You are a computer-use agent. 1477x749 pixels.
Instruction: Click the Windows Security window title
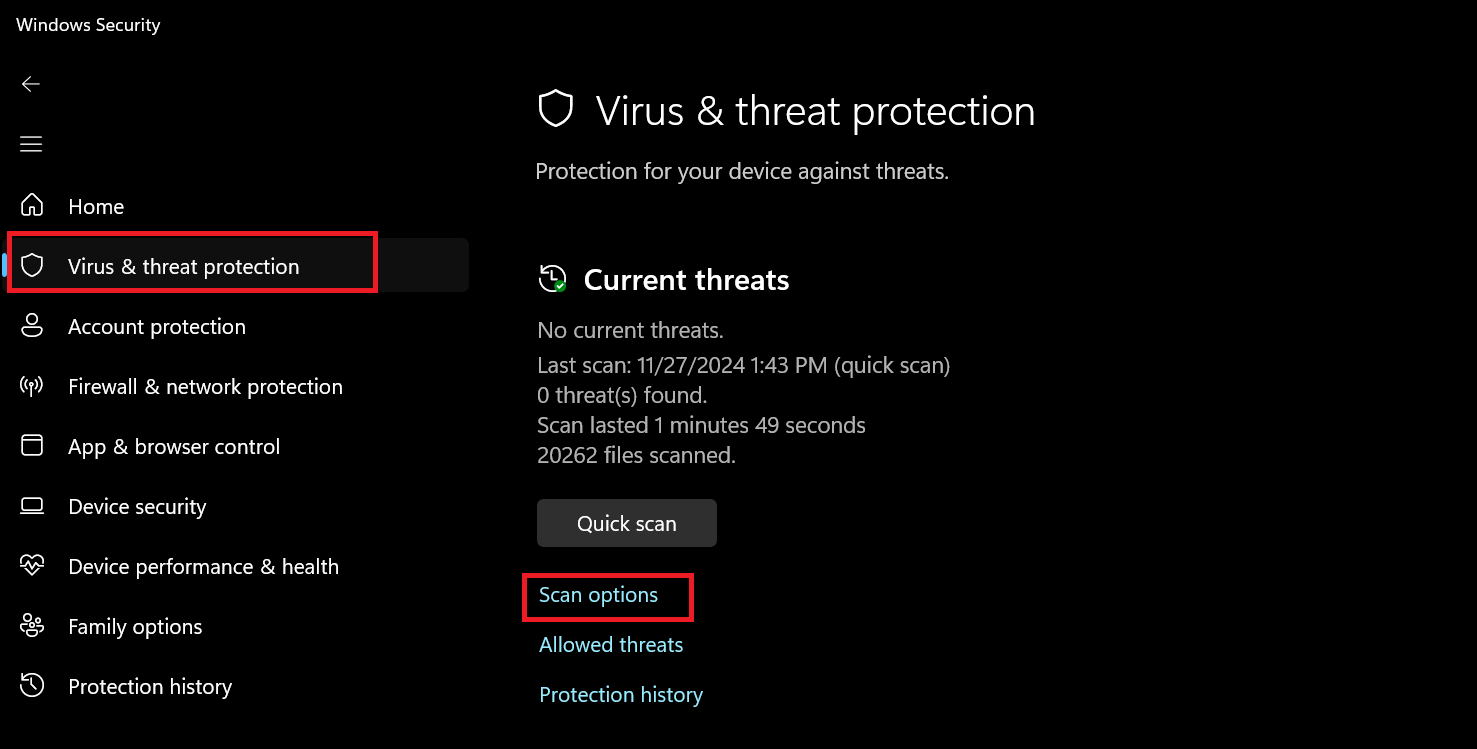(x=88, y=25)
